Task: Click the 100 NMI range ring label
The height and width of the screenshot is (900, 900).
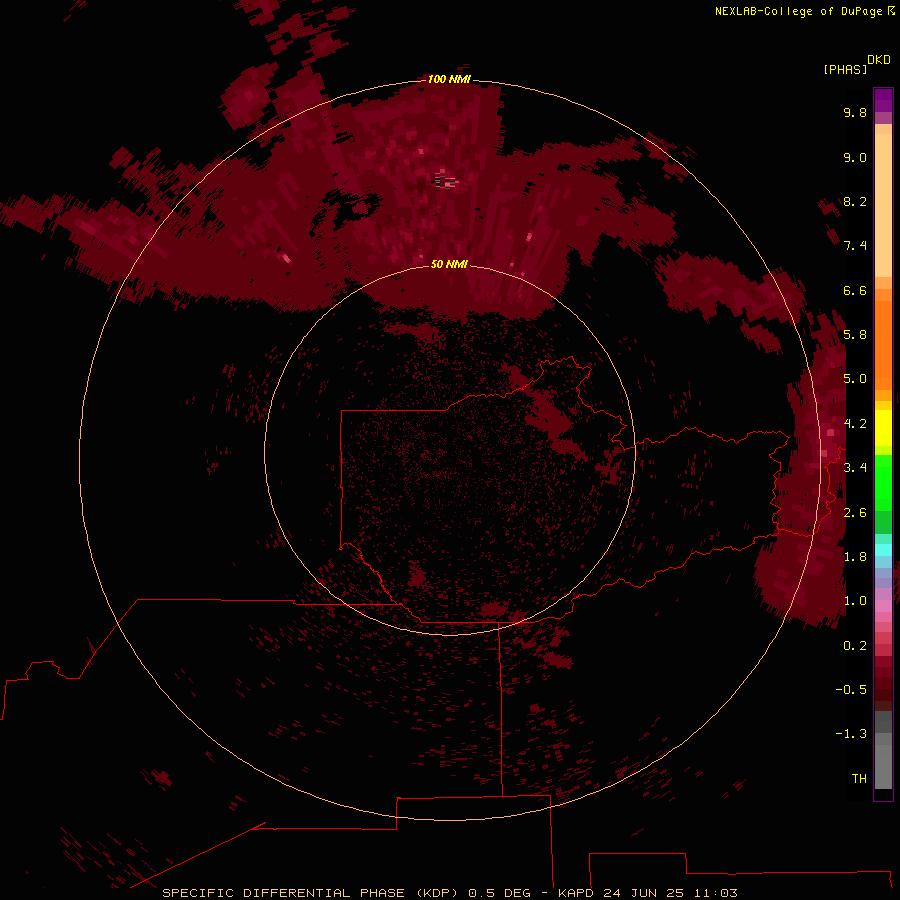Action: click(449, 79)
